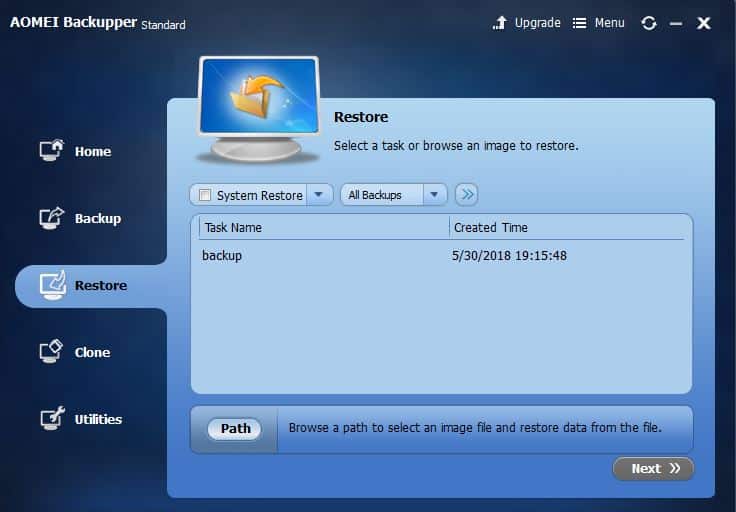Click the Backup arrow icon in sidebar
Screen dimensions: 736x512
[51, 218]
